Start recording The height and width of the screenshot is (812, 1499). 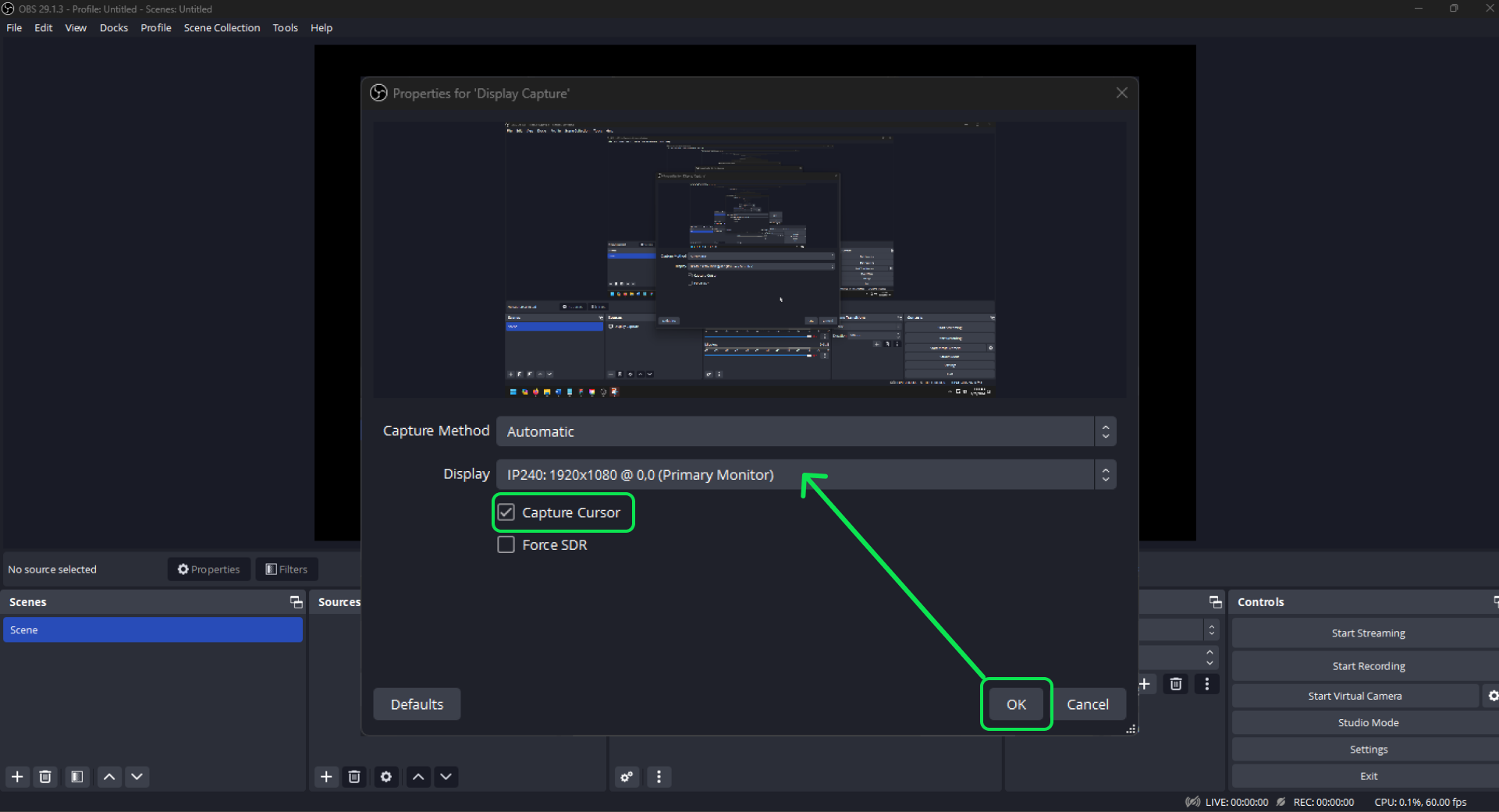[1368, 665]
